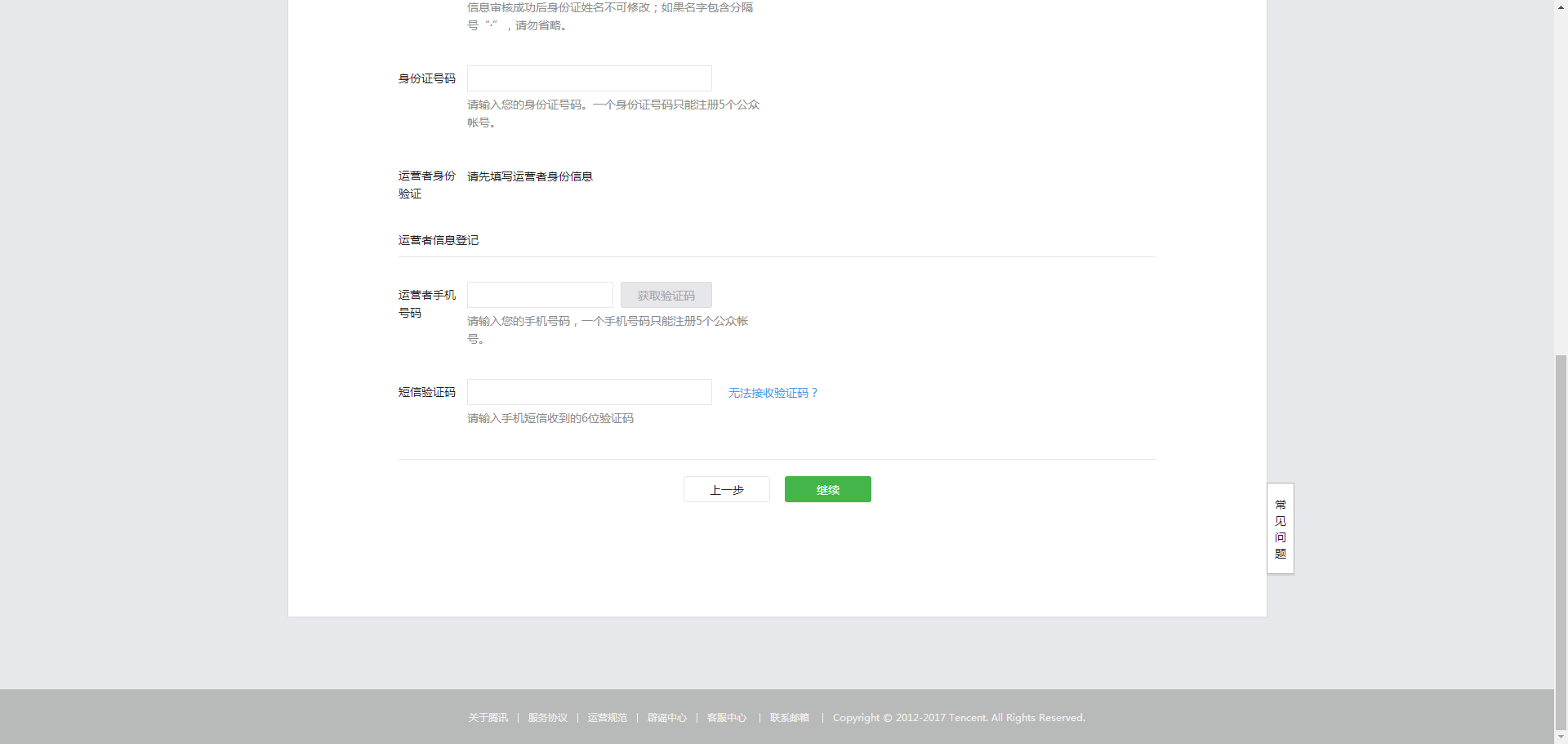The width and height of the screenshot is (1568, 744).
Task: Open the 关于腾讯 footer link
Action: coord(488,717)
